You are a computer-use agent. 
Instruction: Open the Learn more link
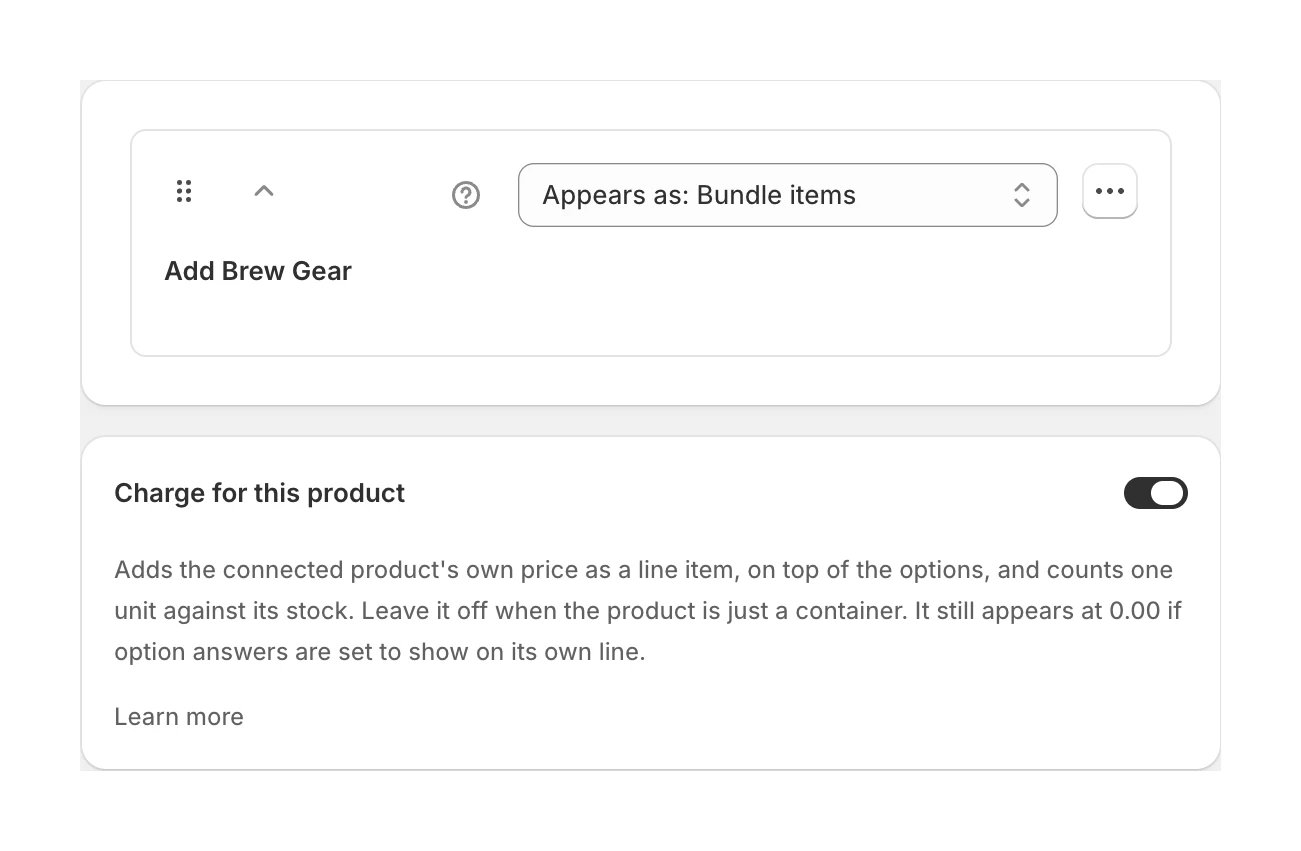[x=179, y=717]
